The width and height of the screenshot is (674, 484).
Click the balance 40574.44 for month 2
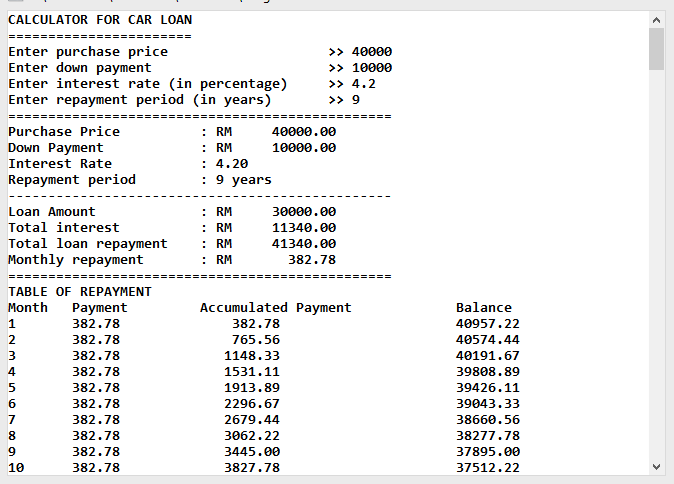pyautogui.click(x=488, y=340)
